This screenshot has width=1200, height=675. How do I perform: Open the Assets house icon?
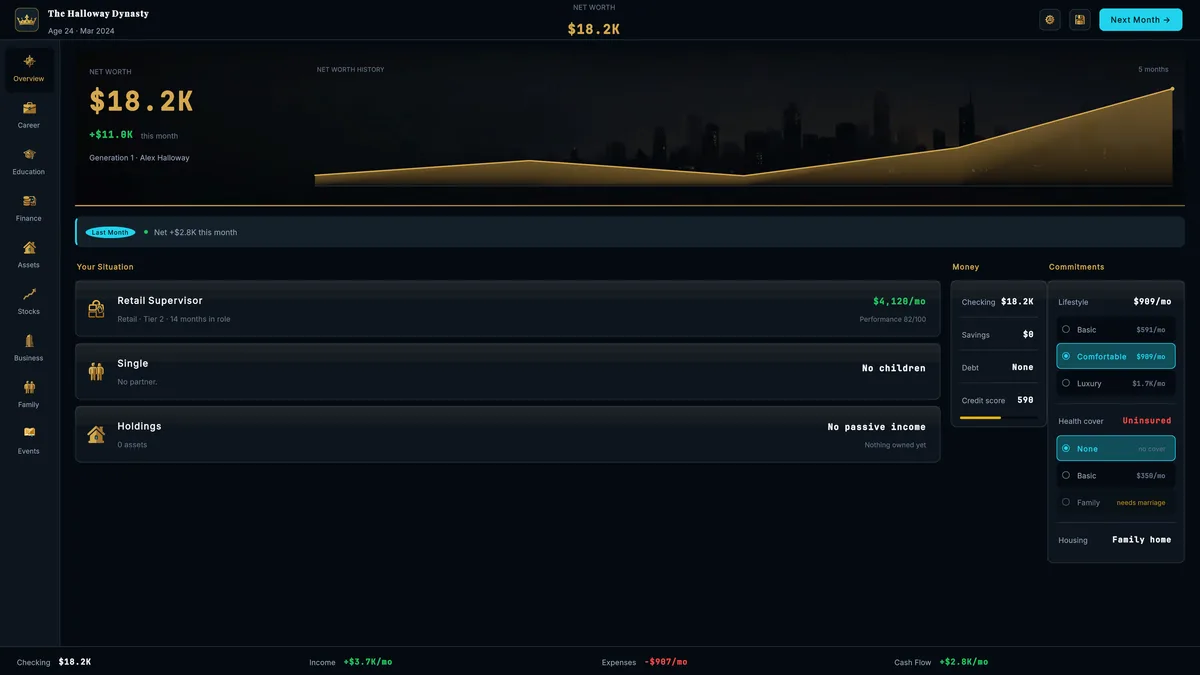pos(29,247)
